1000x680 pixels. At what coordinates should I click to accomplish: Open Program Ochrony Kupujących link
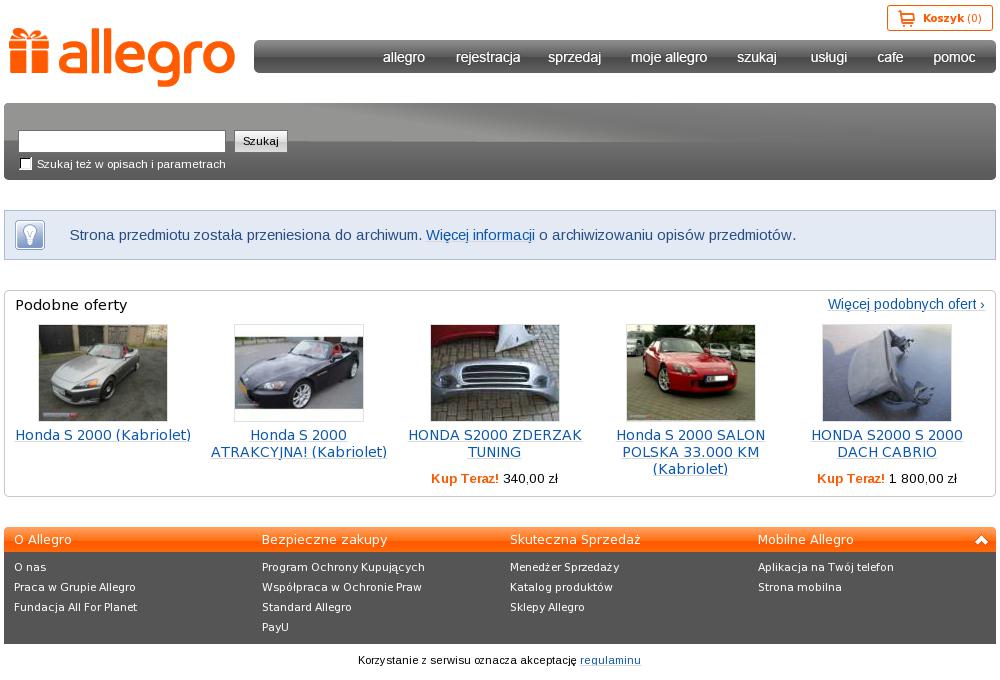coord(343,567)
